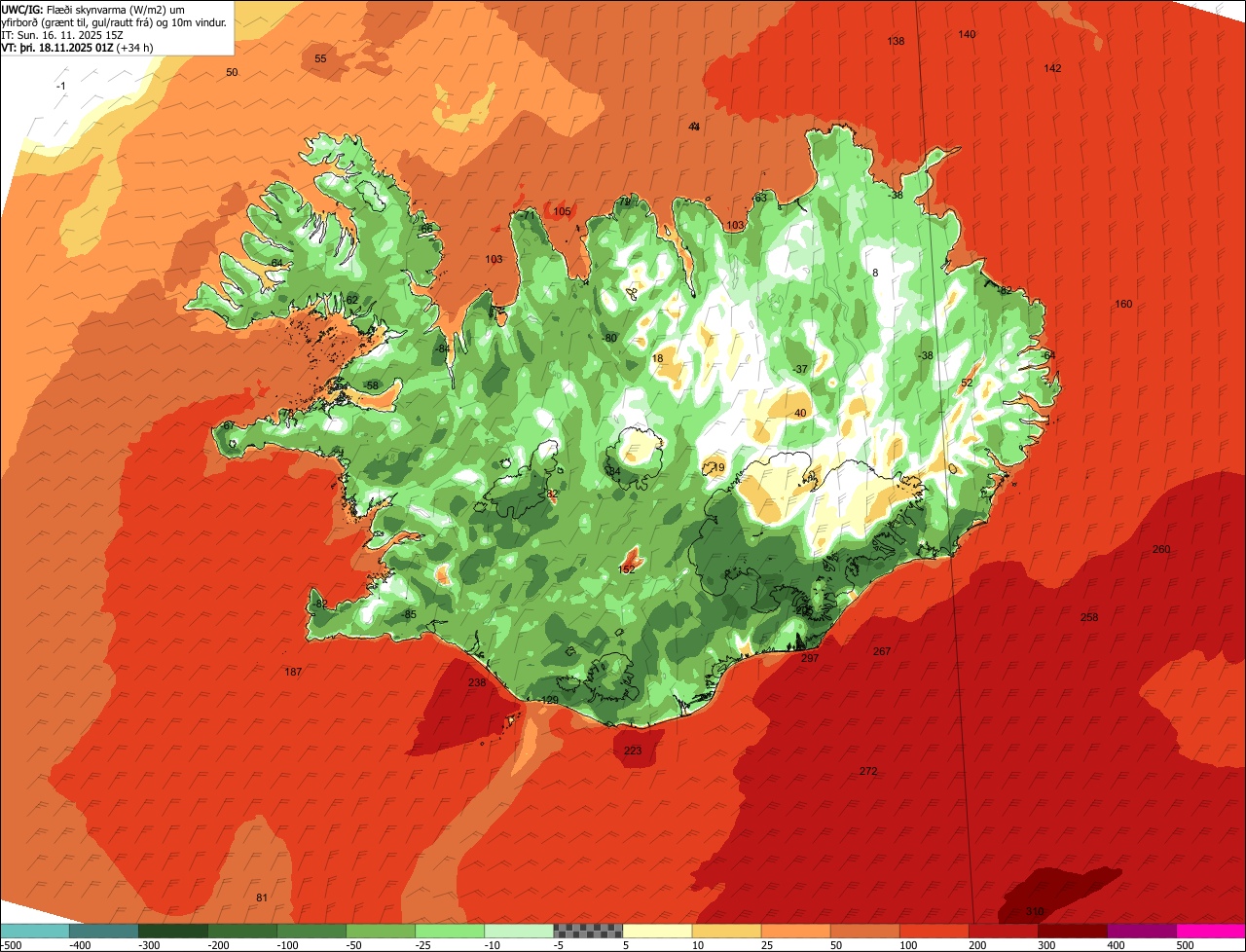Click the '-85' value in southwest Iceland

pos(409,614)
